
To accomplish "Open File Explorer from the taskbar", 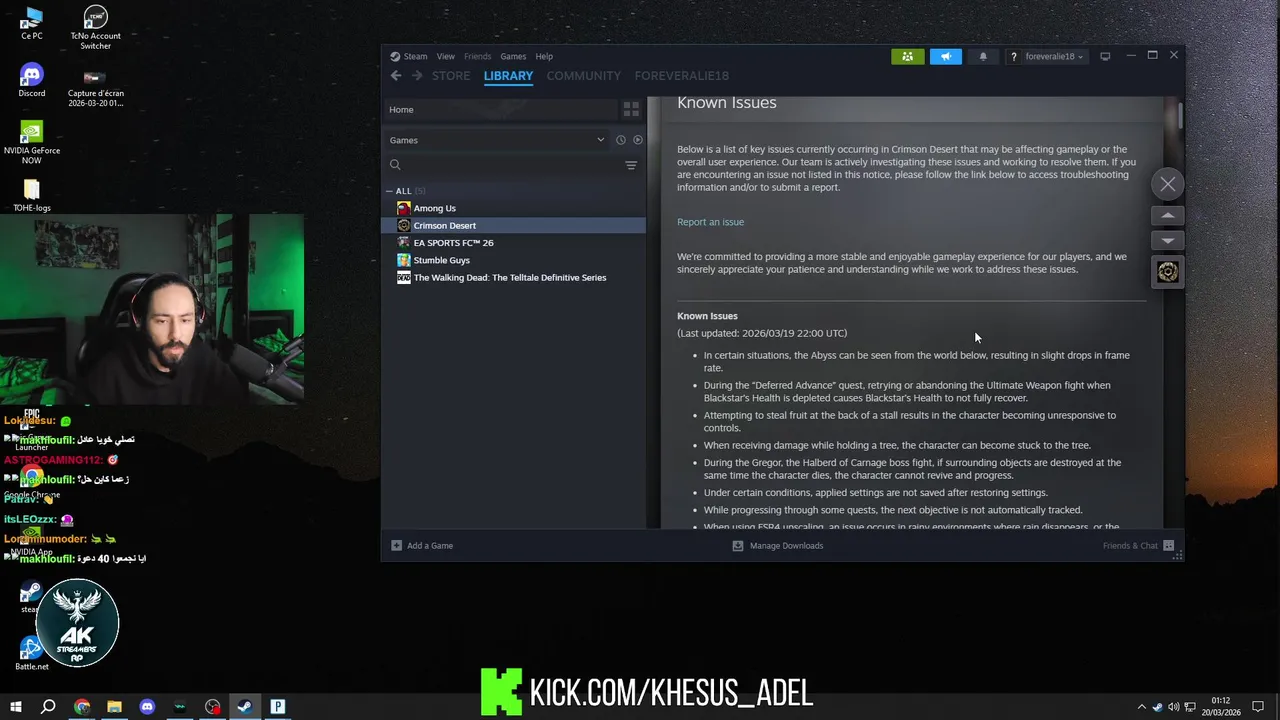I will click(x=114, y=707).
